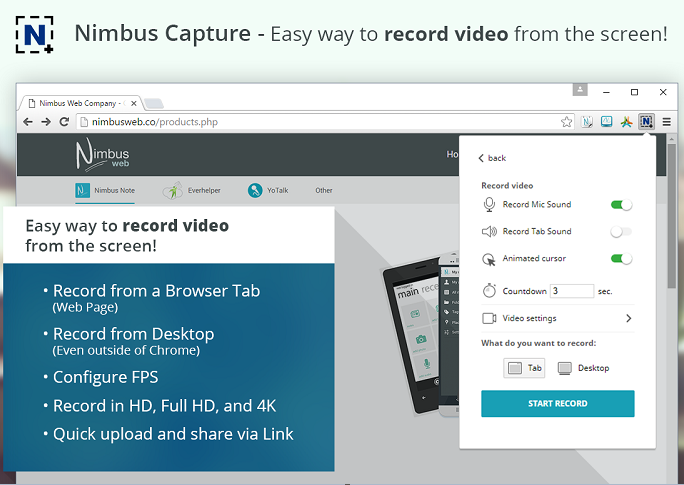
Task: Click the colorful pinwheel extension icon
Action: 626,122
